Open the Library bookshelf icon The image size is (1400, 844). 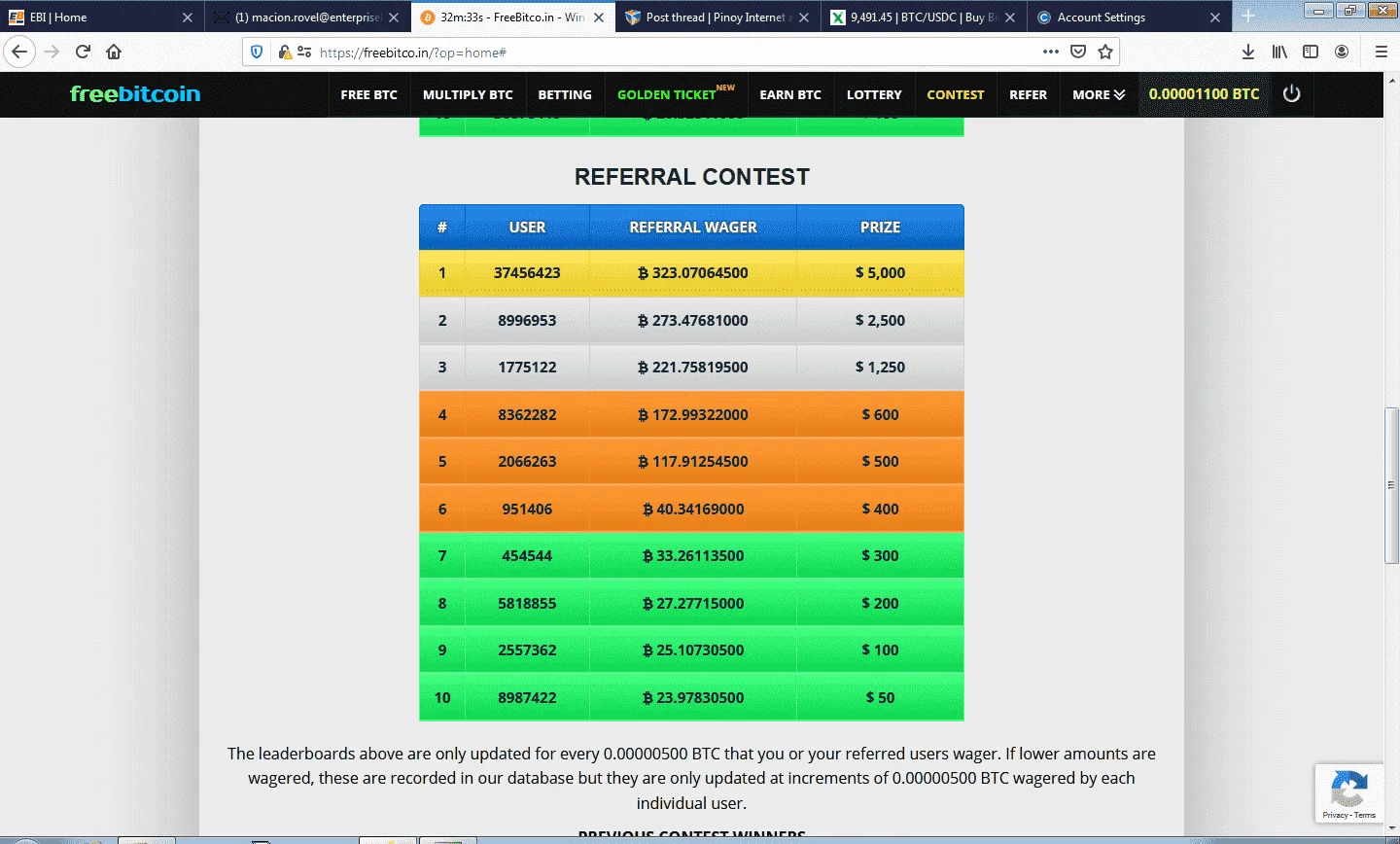click(x=1279, y=52)
